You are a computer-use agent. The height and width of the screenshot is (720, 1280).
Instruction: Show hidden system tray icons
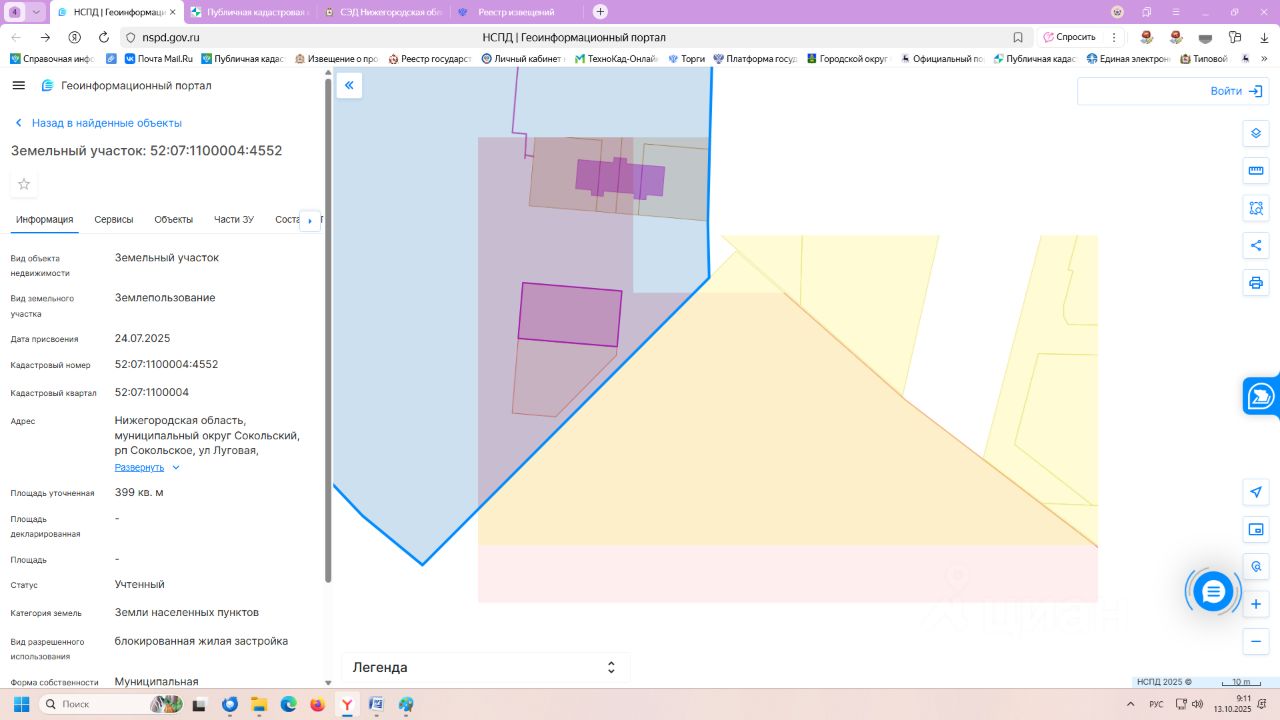1130,704
